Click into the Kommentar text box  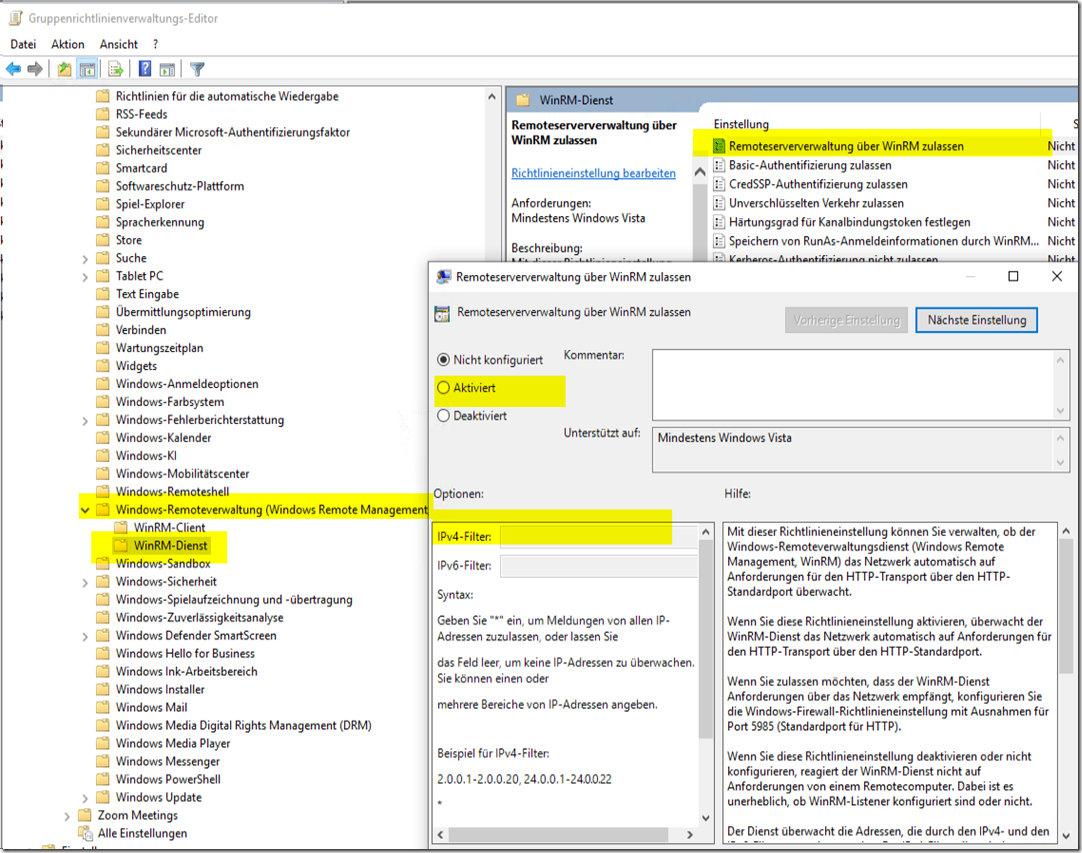coord(853,384)
